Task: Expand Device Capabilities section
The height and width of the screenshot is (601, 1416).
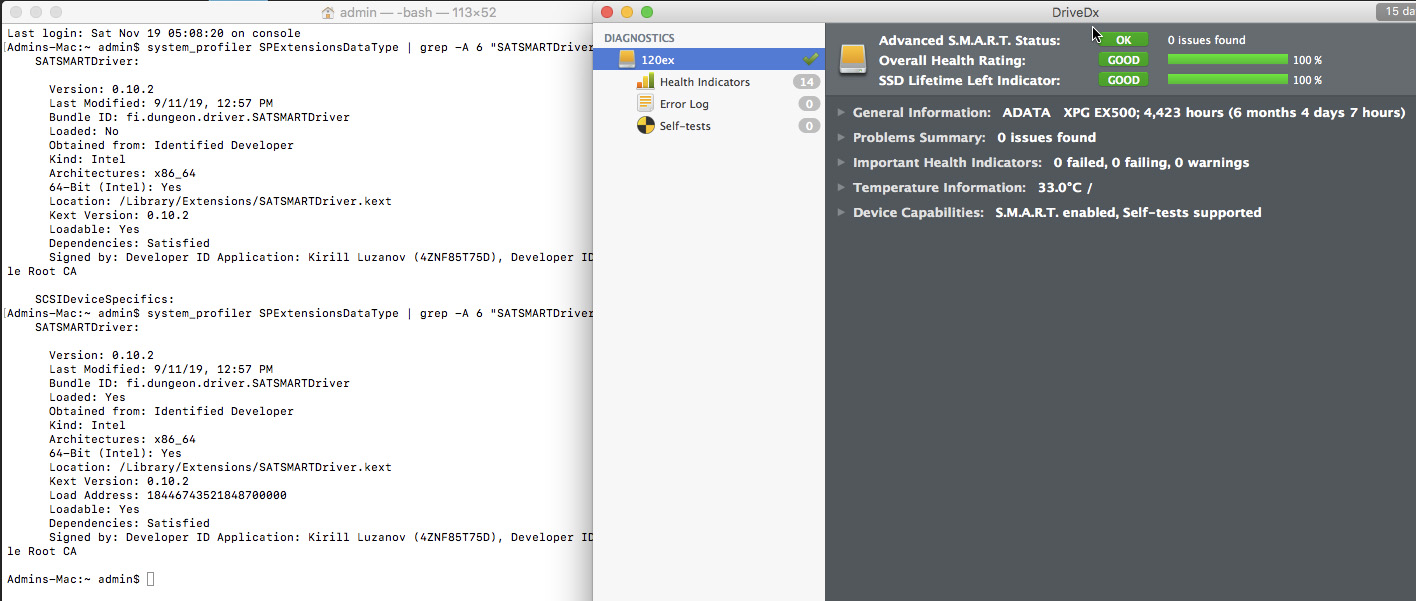Action: [x=841, y=213]
